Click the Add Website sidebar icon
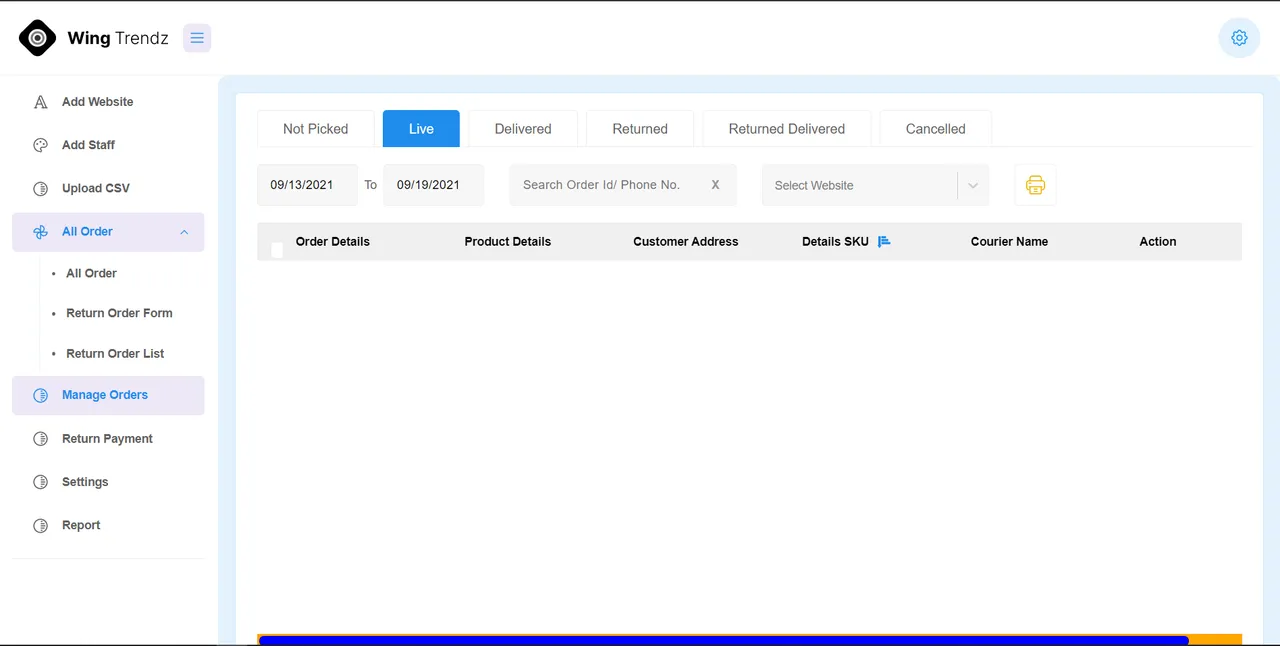This screenshot has height=646, width=1280. 41,102
